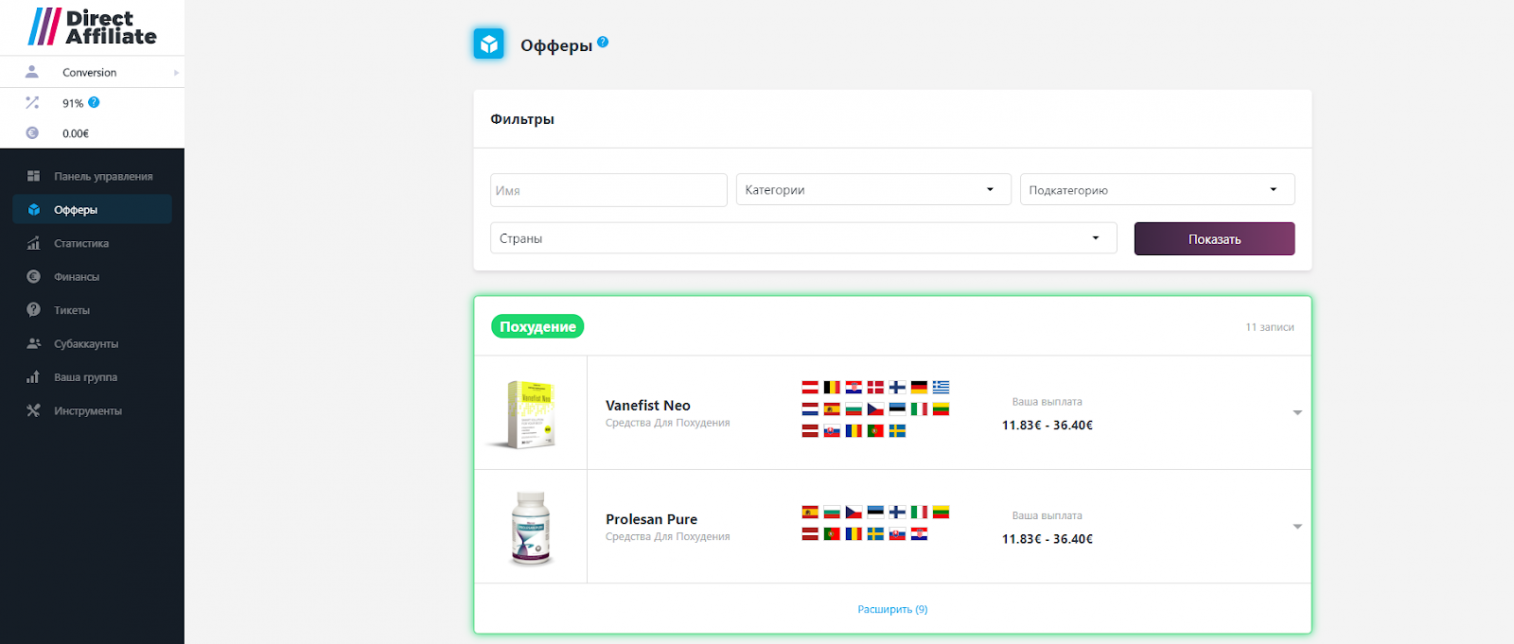This screenshot has height=644, width=1514.
Task: Open the Финансы menu item
Action: point(76,277)
